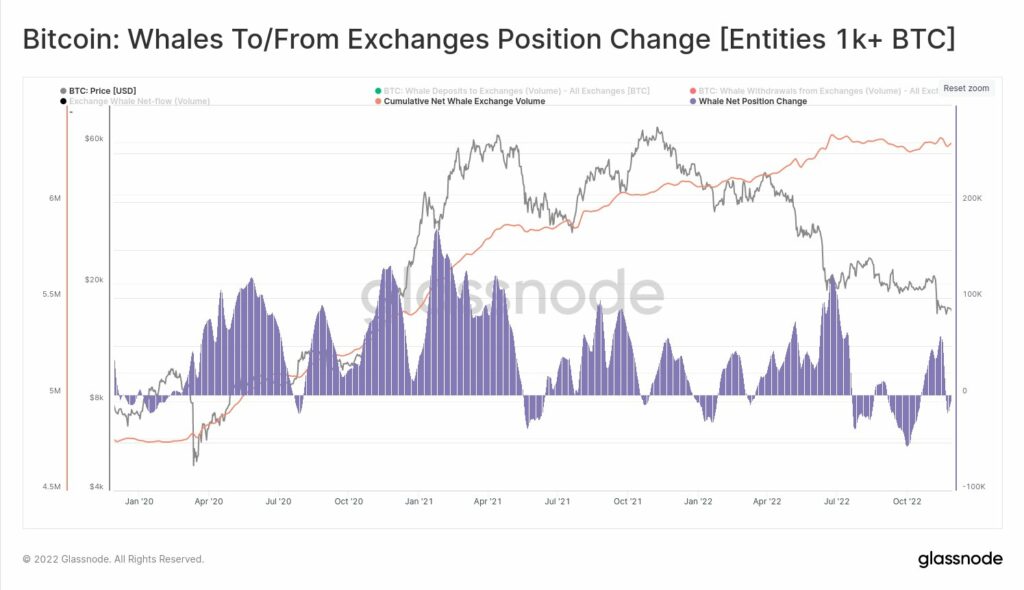Click red dot beside Whale Withdrawals legend
Image resolution: width=1024 pixels, height=590 pixels.
point(693,91)
